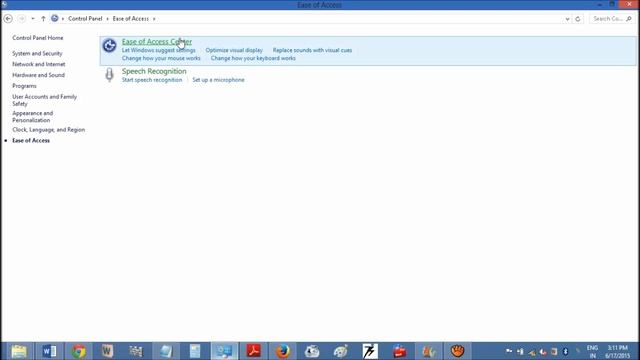Open User Accounts and Family Safety
The height and width of the screenshot is (360, 640).
[44, 100]
